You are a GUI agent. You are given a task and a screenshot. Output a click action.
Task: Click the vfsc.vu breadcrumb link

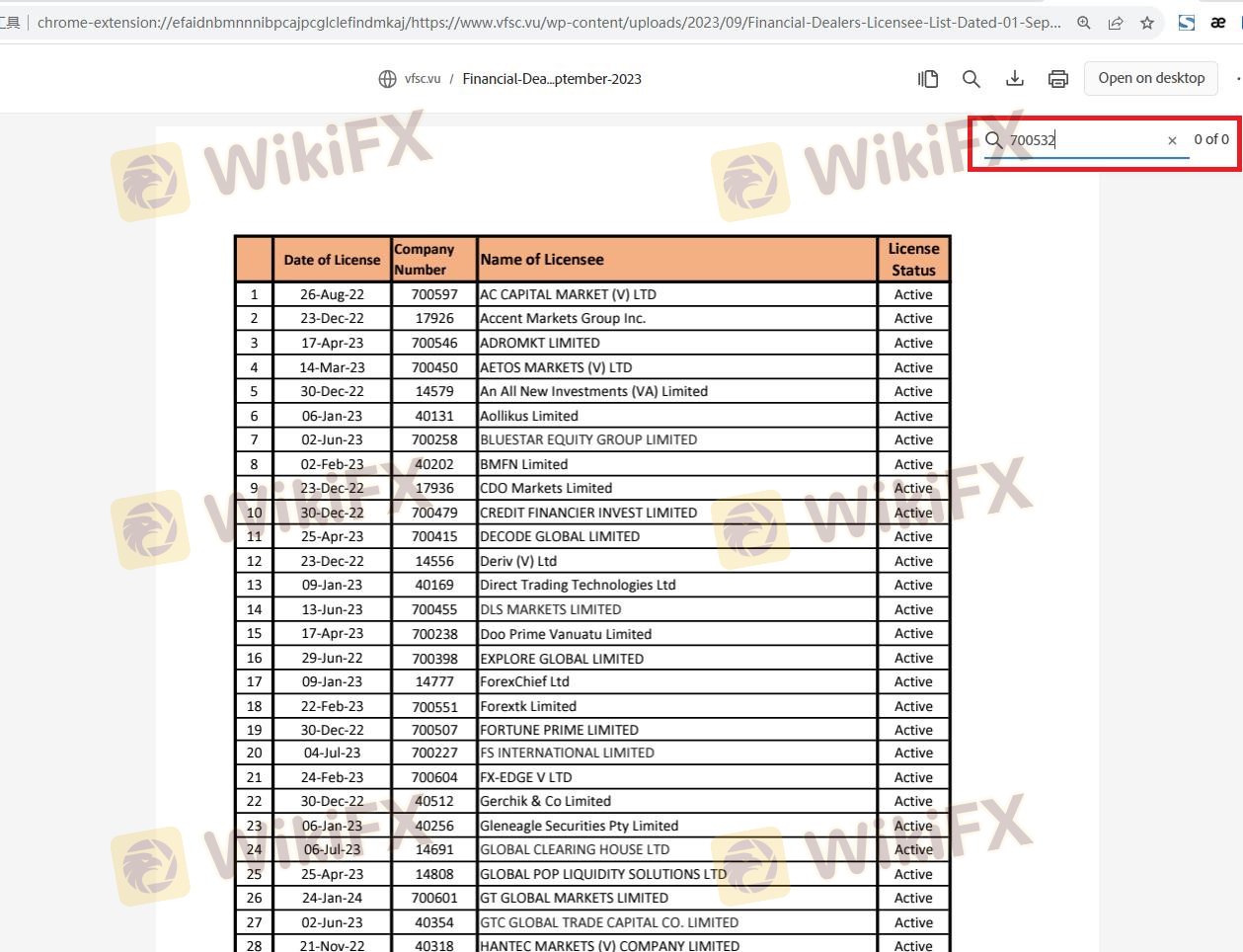click(x=423, y=79)
